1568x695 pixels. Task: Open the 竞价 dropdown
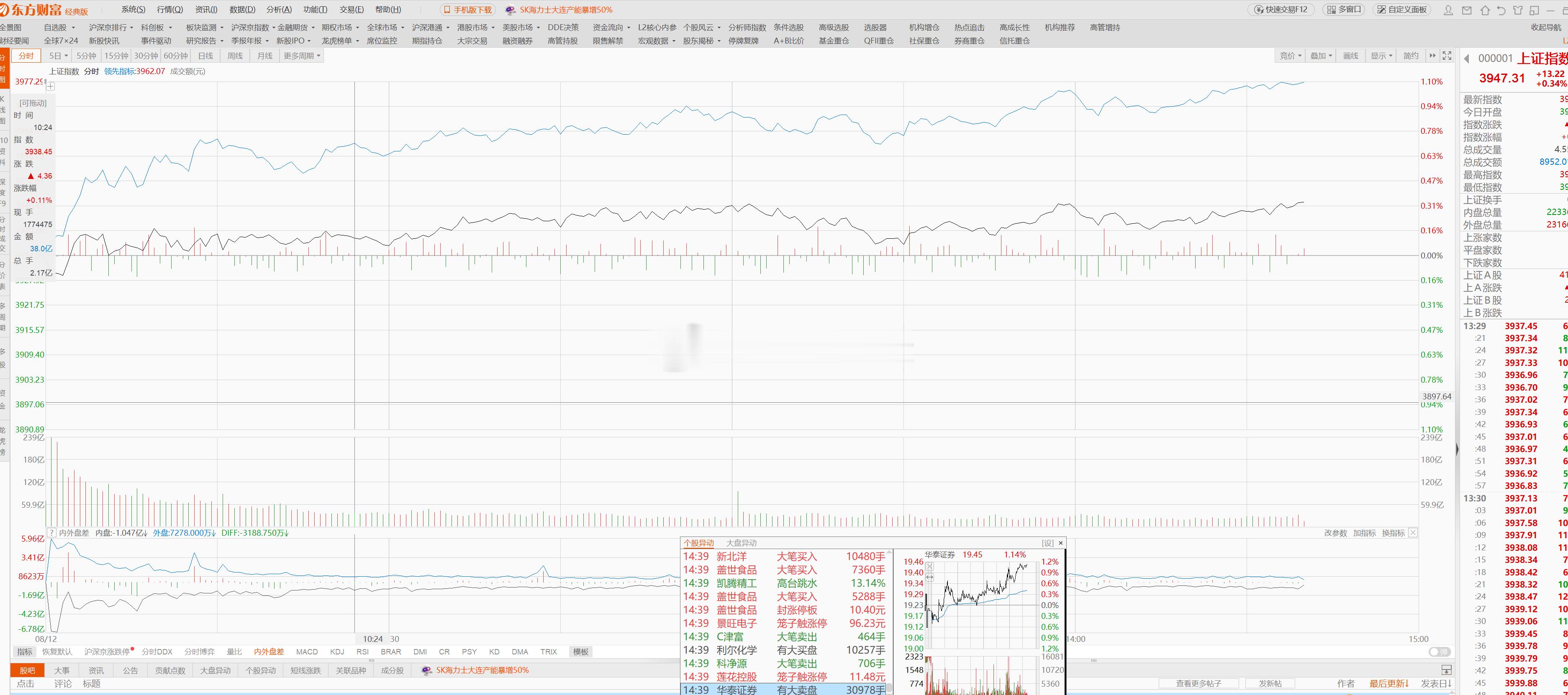(1291, 56)
